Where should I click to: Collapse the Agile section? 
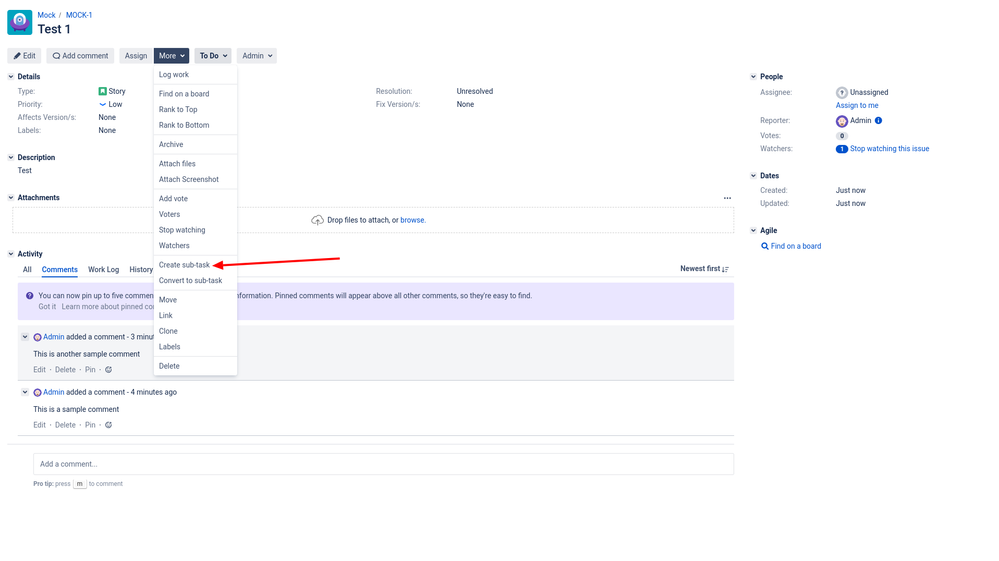click(753, 231)
